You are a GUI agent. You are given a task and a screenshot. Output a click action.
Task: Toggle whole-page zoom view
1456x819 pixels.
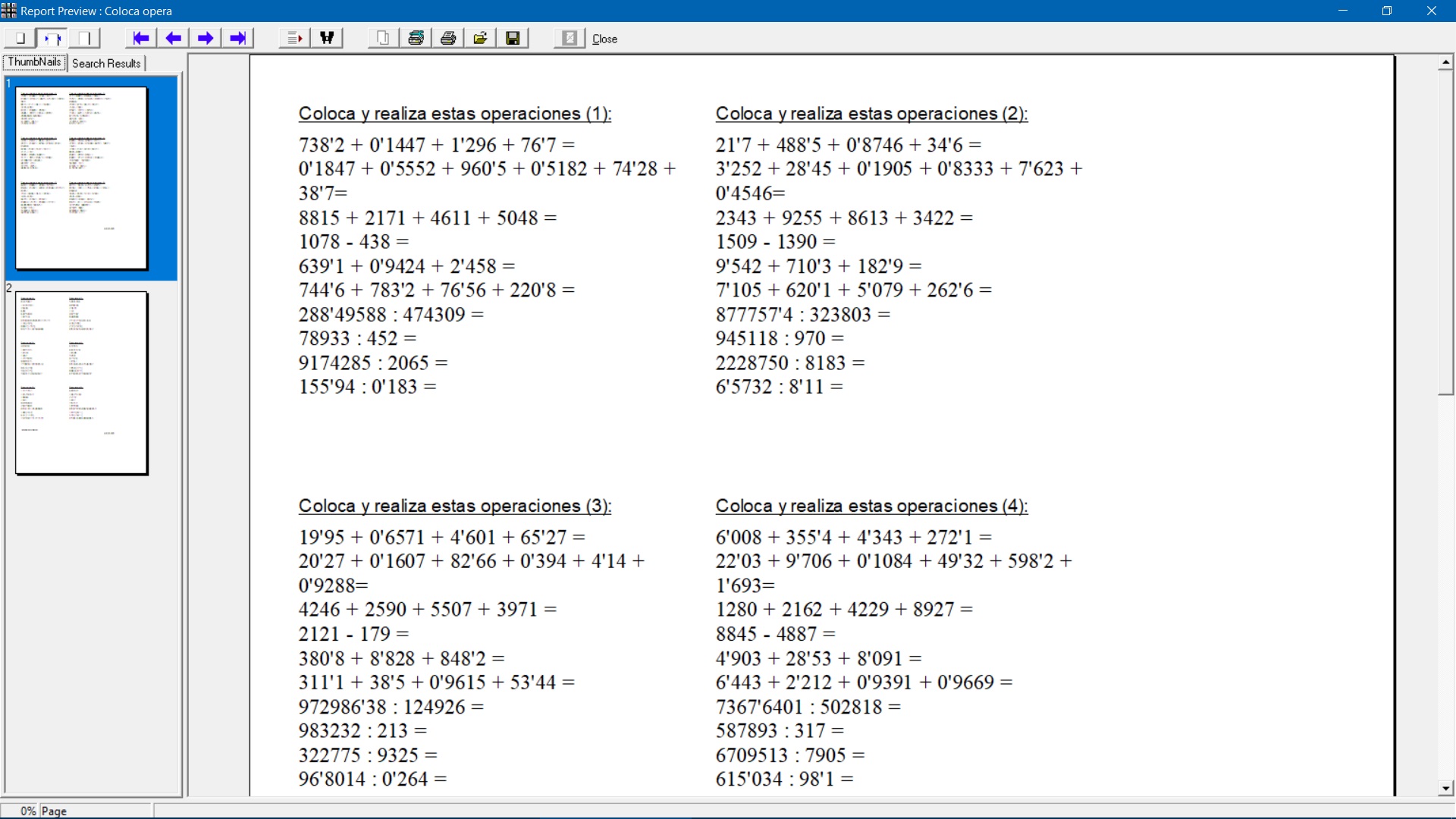[x=20, y=38]
